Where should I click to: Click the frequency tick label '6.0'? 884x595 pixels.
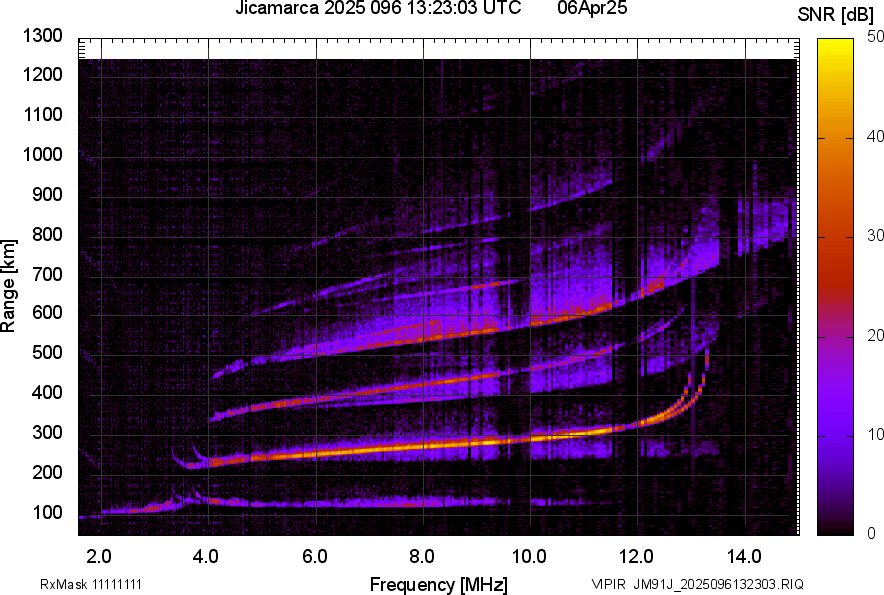point(315,557)
